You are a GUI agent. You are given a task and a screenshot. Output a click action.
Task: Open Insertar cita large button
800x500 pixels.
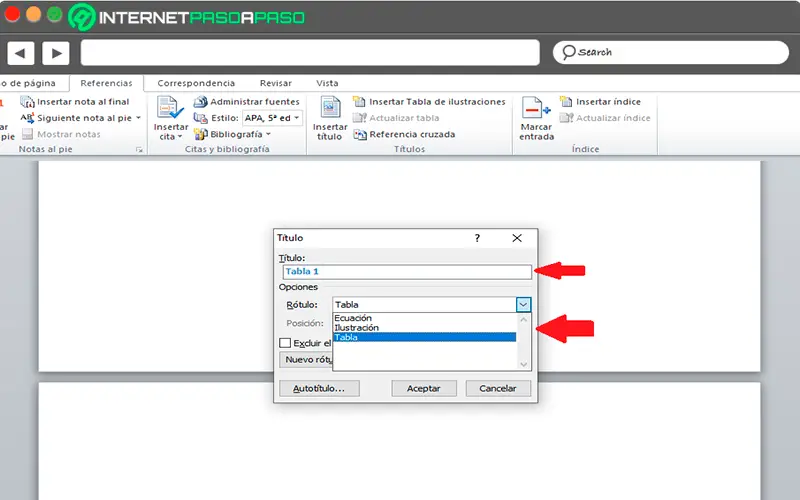170,118
